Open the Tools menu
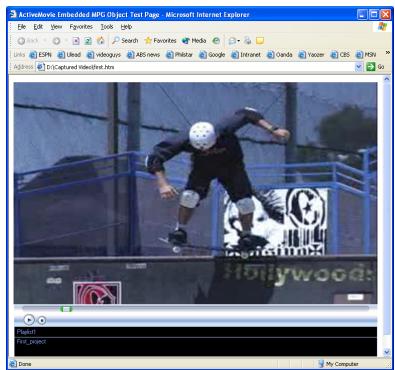 pyautogui.click(x=107, y=27)
